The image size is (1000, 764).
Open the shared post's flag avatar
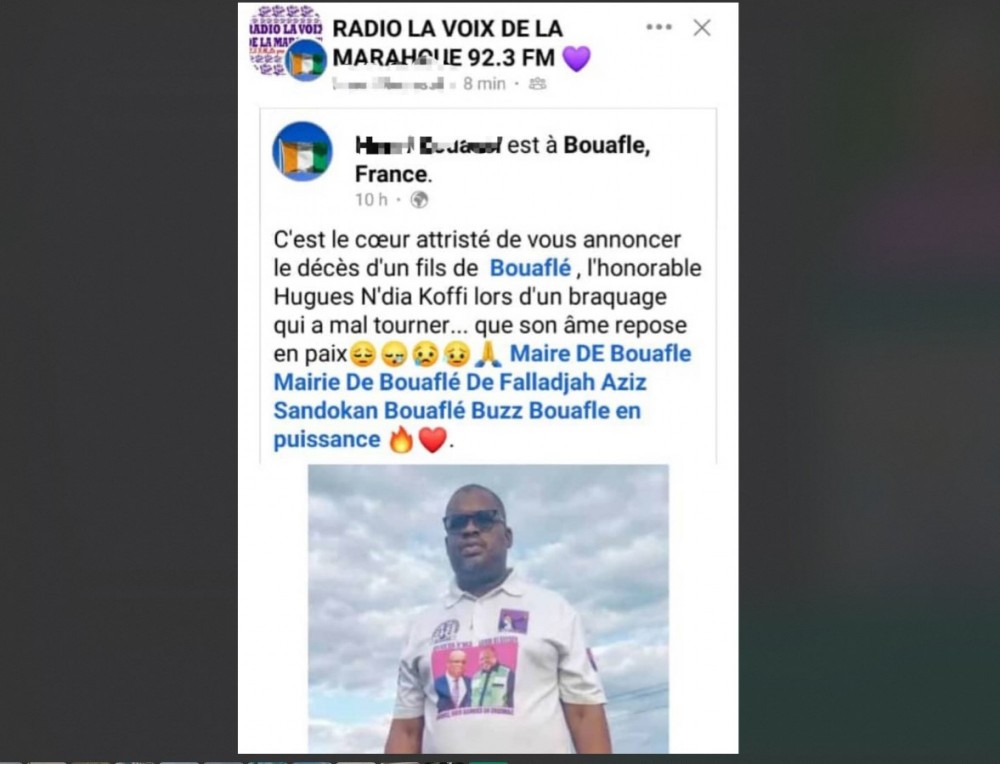[302, 152]
